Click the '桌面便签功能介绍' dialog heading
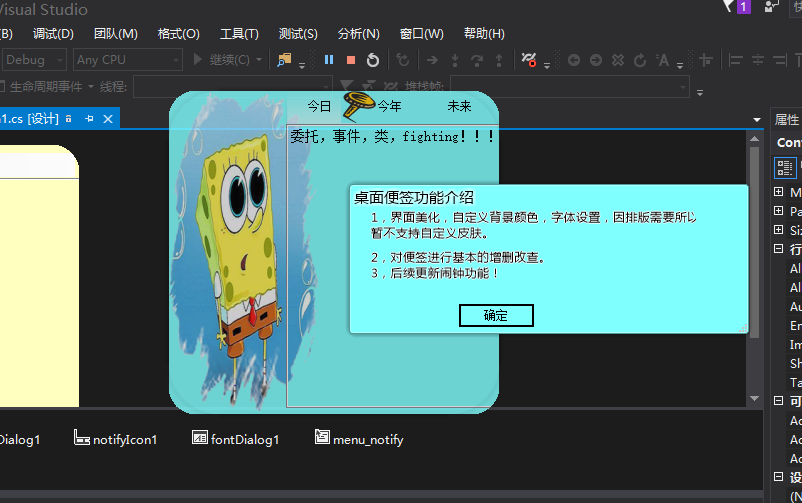The width and height of the screenshot is (802, 503). tap(414, 198)
